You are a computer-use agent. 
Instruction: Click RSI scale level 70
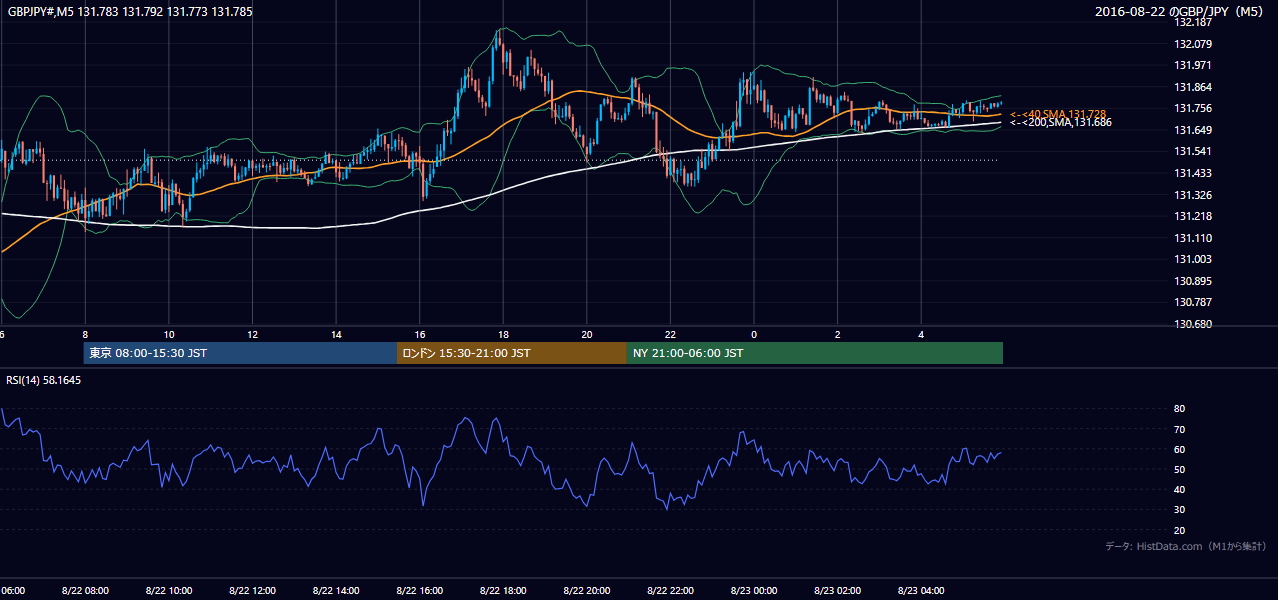tap(1180, 429)
